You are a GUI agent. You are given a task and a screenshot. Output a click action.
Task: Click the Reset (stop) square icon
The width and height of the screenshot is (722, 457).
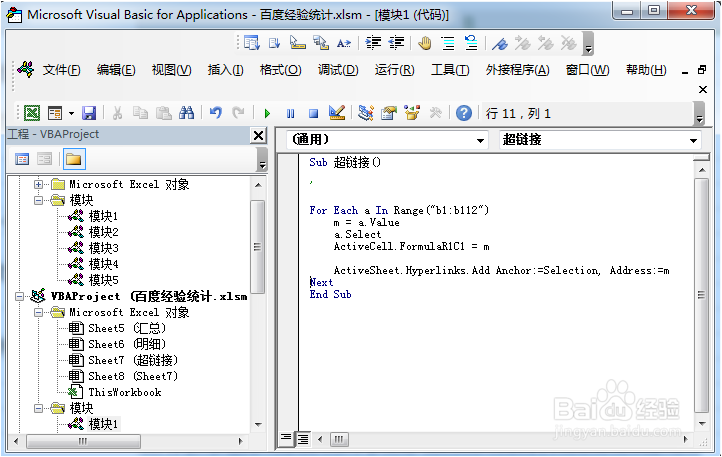[x=314, y=113]
